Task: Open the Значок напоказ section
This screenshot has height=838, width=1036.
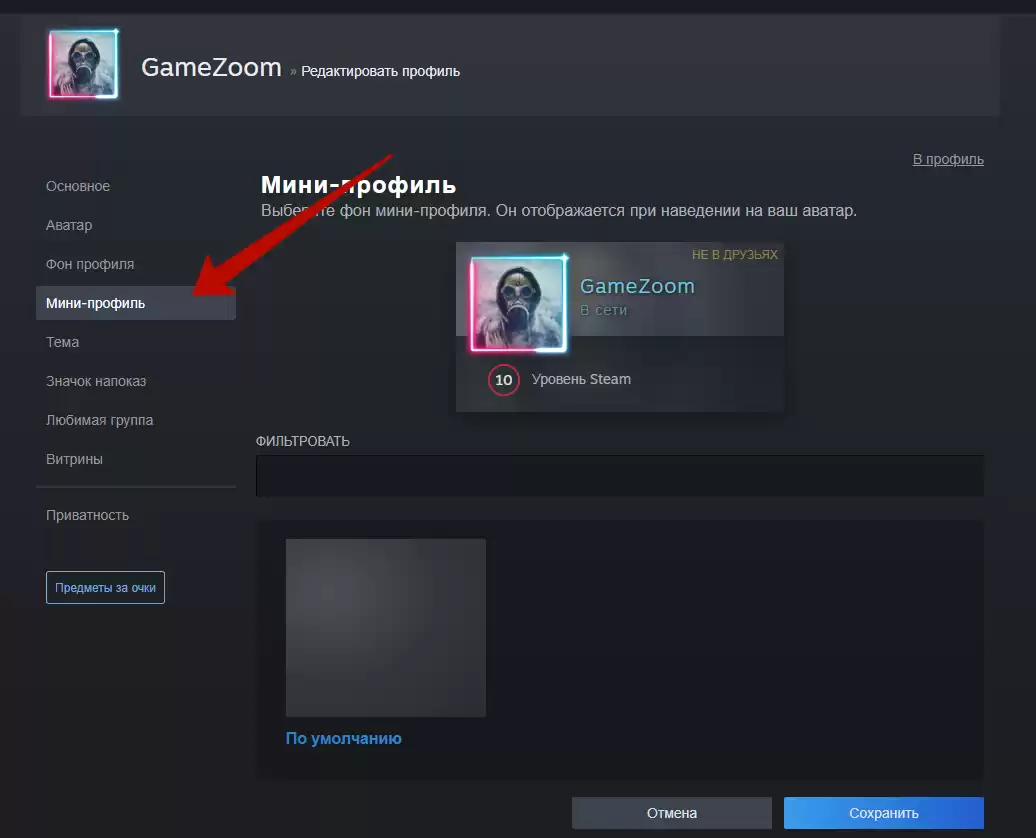Action: [96, 381]
